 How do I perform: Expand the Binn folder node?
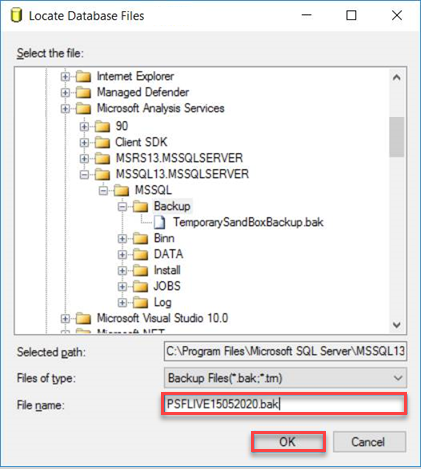pyautogui.click(x=122, y=239)
